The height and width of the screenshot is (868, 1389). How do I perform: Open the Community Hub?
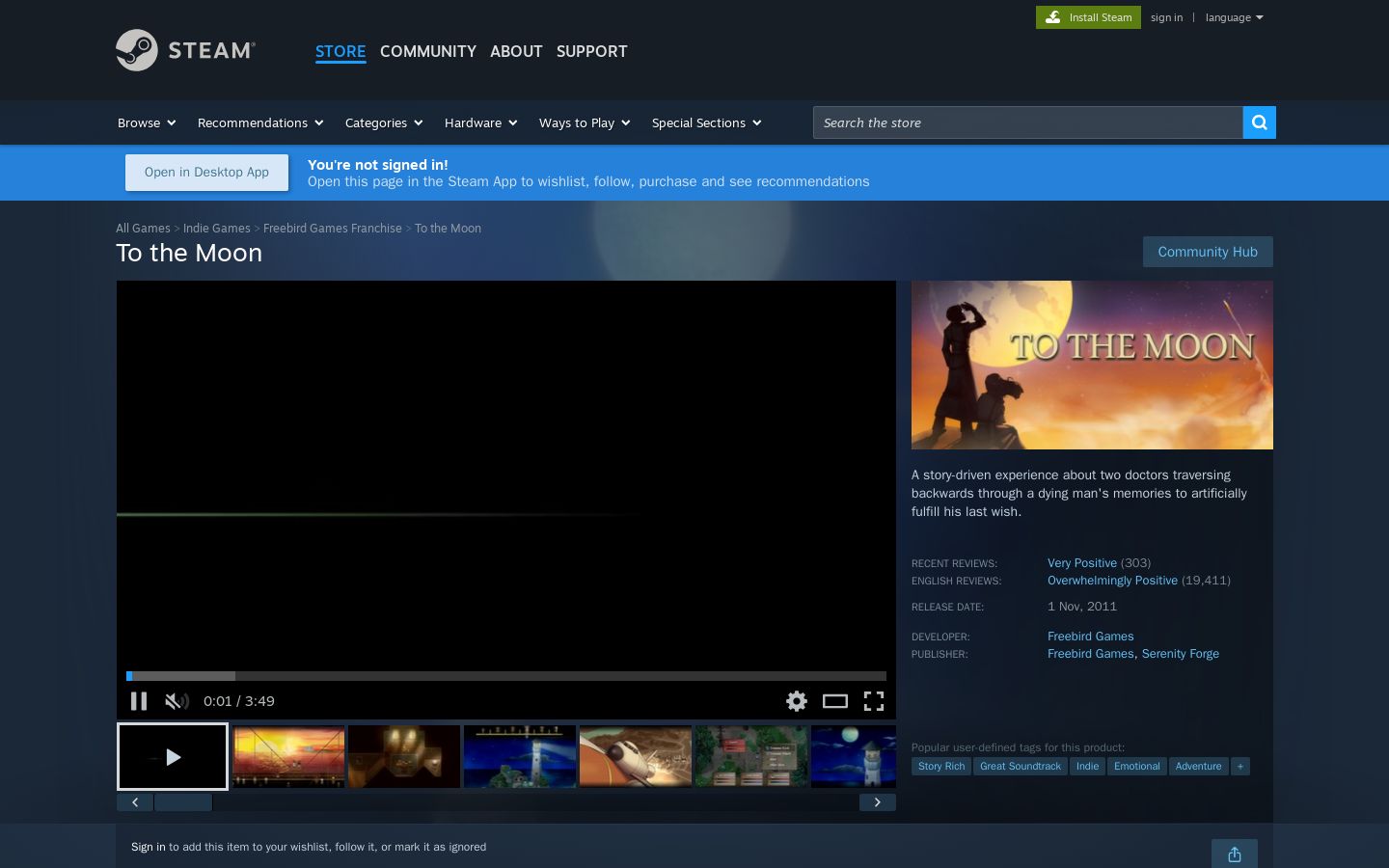[1208, 252]
